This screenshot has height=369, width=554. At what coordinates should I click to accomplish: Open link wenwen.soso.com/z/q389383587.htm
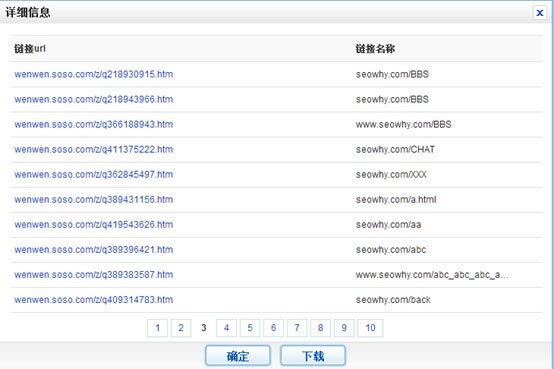point(94,275)
